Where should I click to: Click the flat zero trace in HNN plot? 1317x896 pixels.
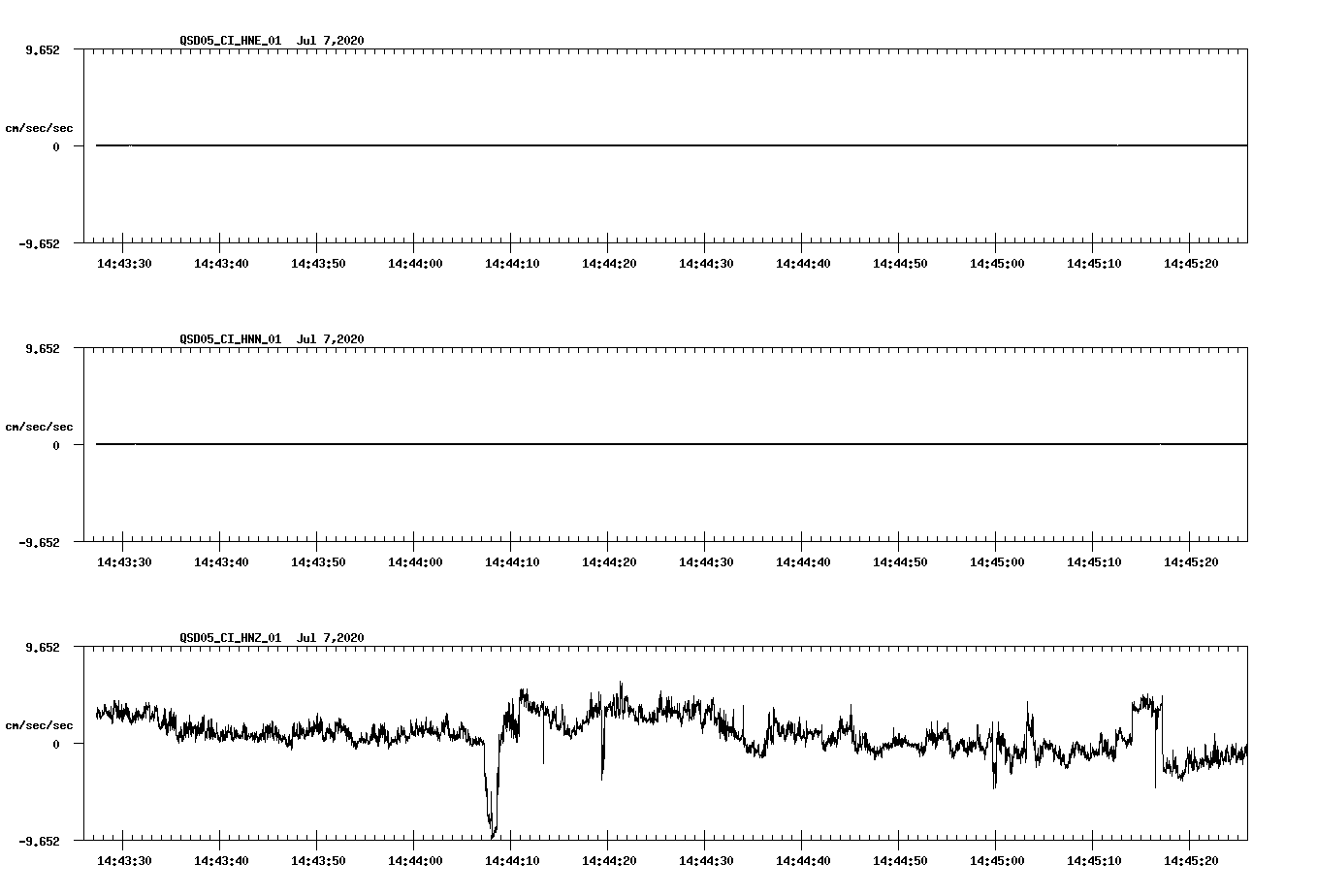click(671, 444)
